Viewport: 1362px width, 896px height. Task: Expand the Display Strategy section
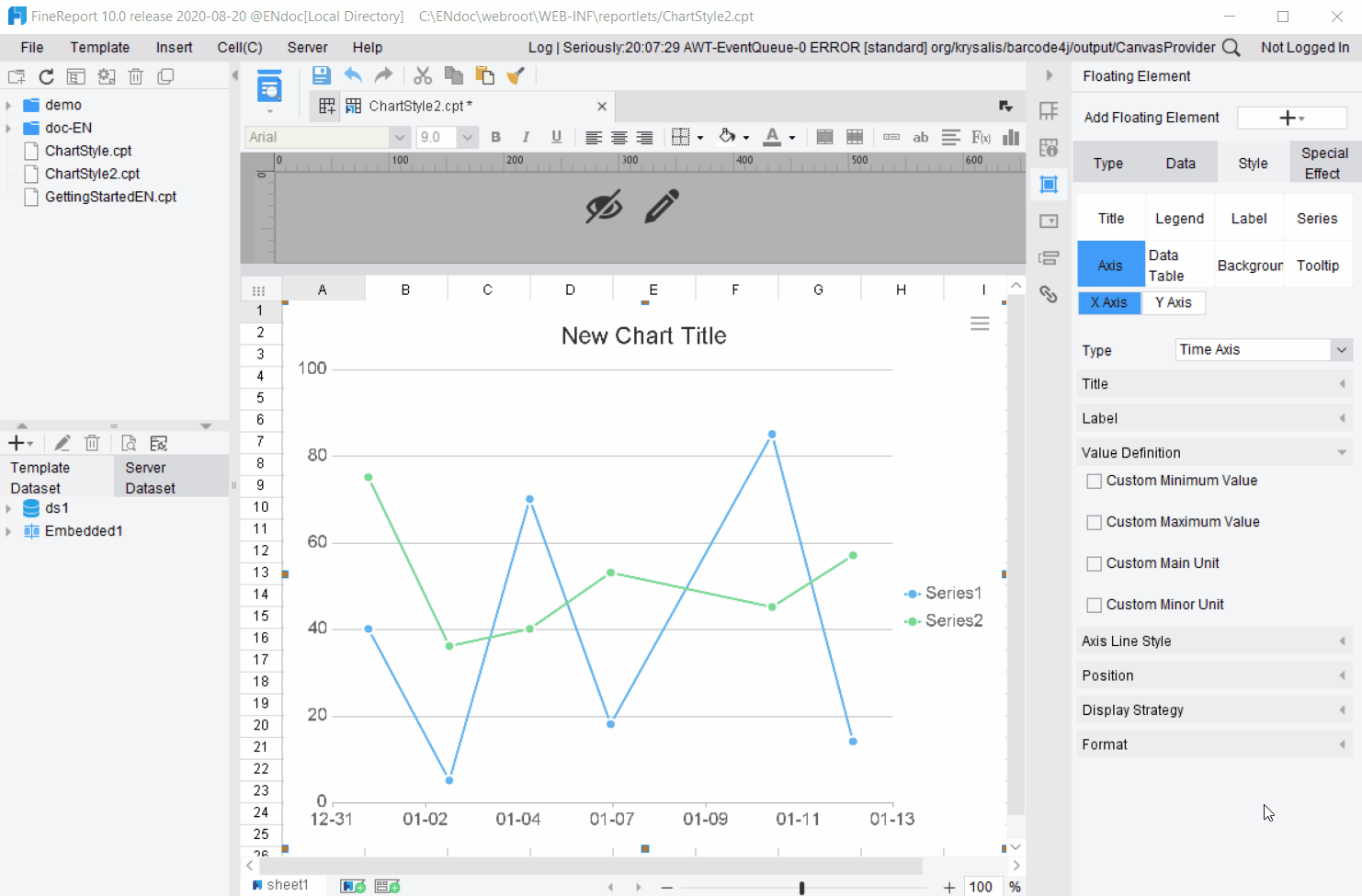(1214, 710)
